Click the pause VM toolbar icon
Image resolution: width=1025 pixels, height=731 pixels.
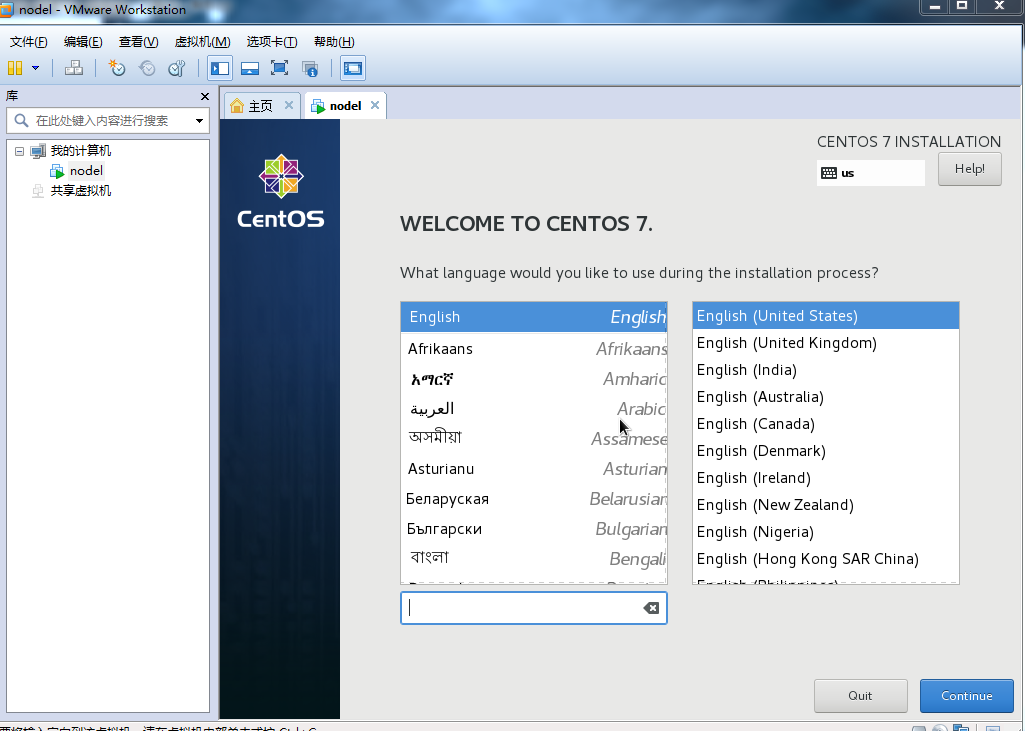(14, 68)
